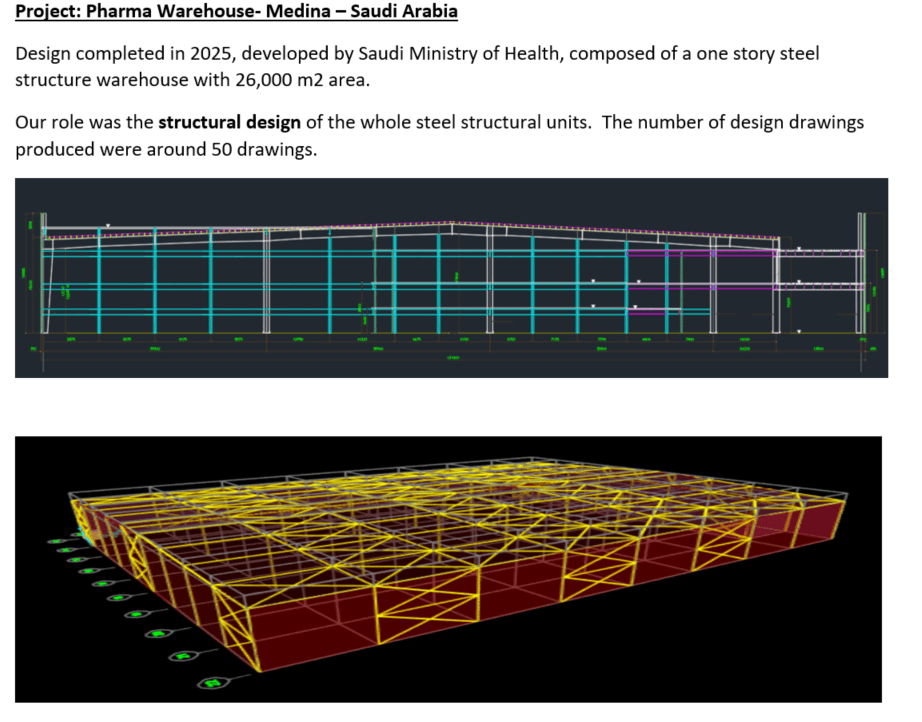
Task: Select the roof ridge peak in elevation drawing
Action: pos(451,224)
